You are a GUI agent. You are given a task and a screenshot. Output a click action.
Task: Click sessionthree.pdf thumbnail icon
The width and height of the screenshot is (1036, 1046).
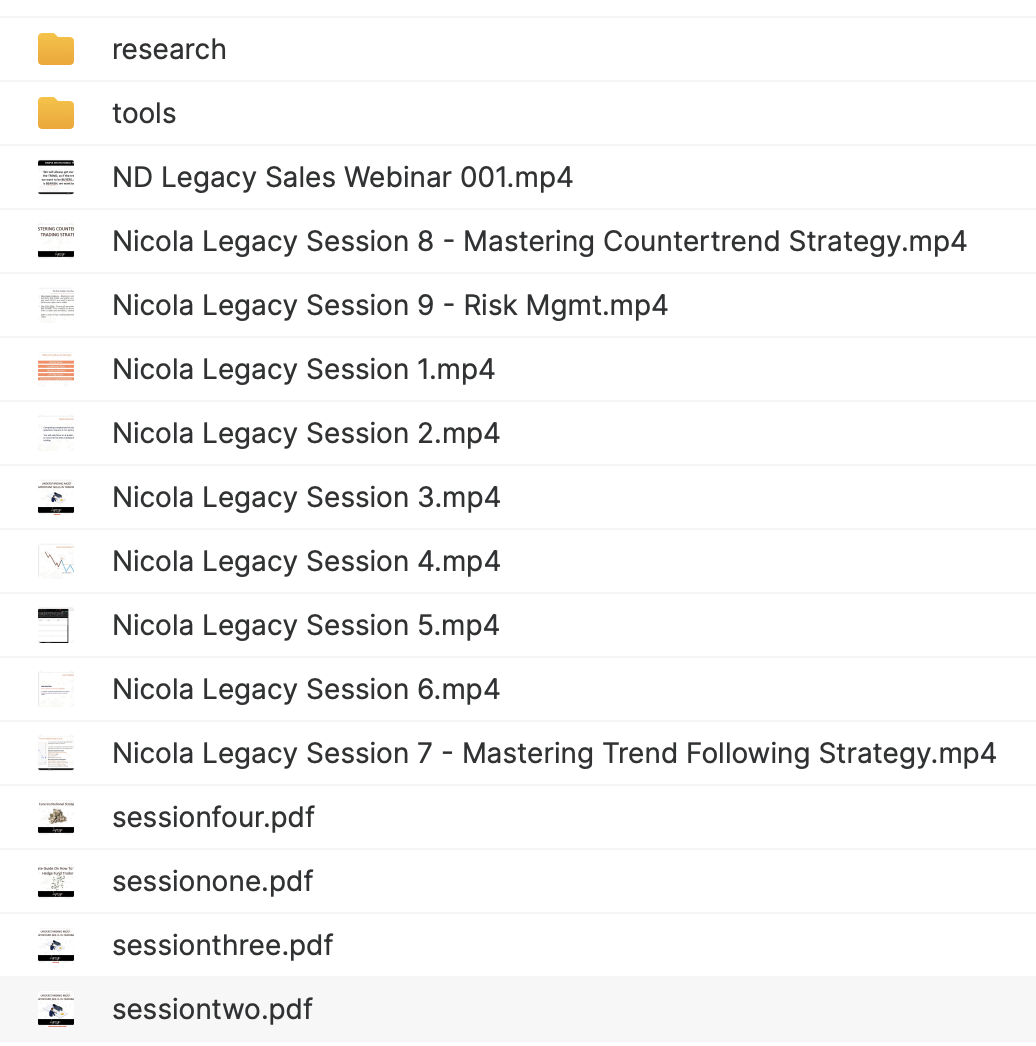(x=56, y=945)
